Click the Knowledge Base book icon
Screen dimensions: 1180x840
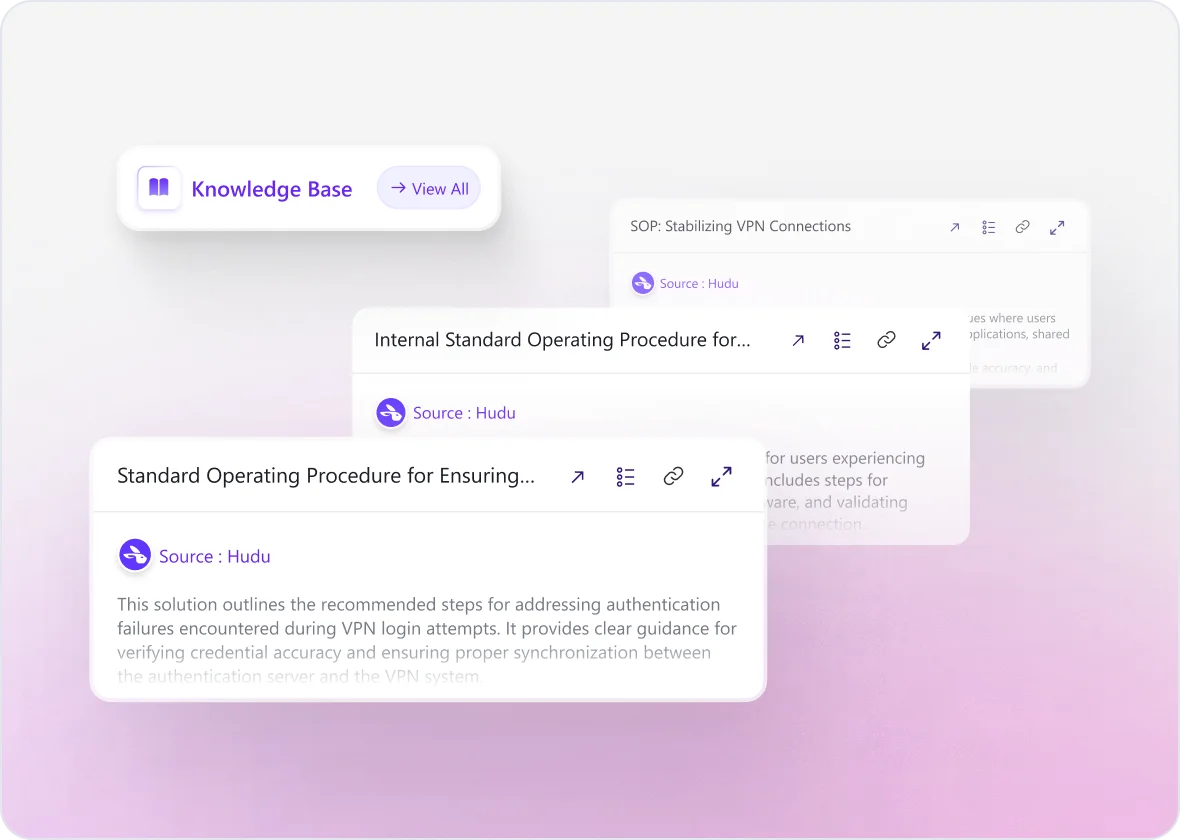(159, 188)
